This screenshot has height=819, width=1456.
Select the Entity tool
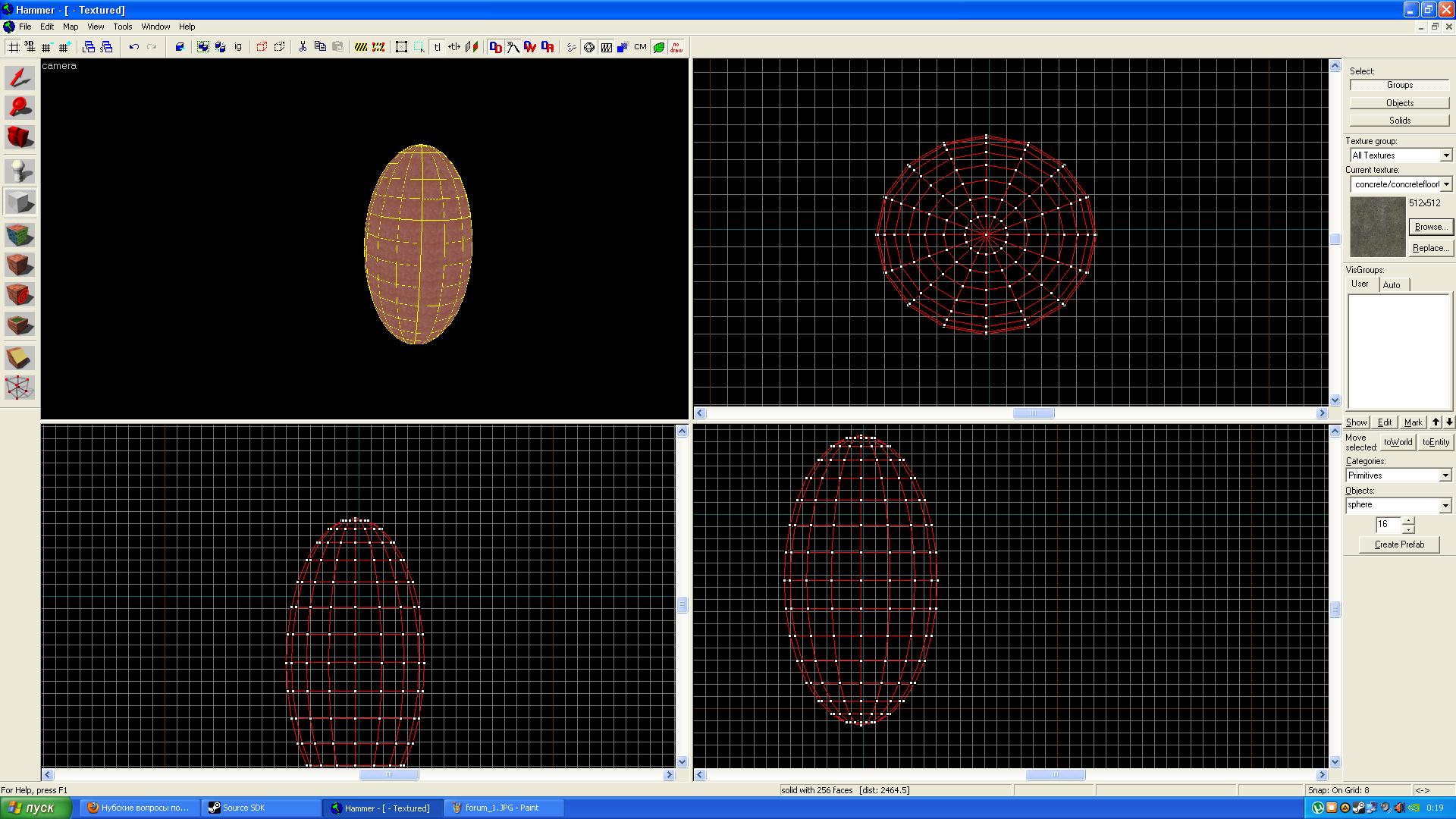coord(20,171)
